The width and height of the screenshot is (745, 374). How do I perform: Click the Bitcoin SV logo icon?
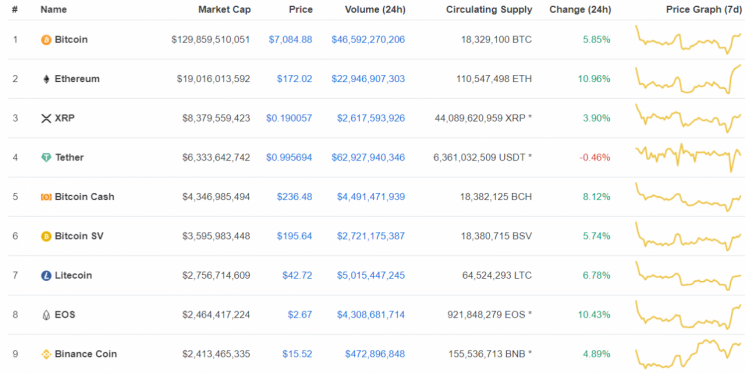coord(46,236)
